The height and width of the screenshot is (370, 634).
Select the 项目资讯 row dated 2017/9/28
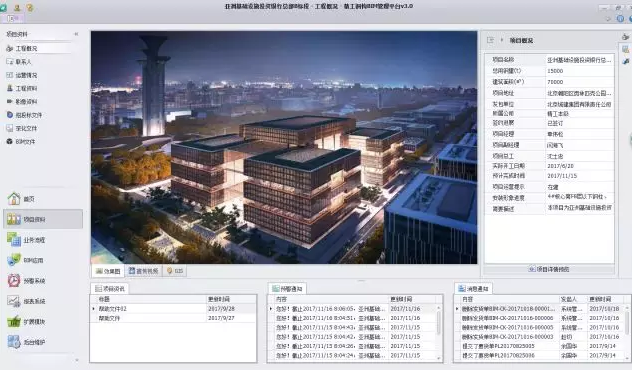[173, 309]
